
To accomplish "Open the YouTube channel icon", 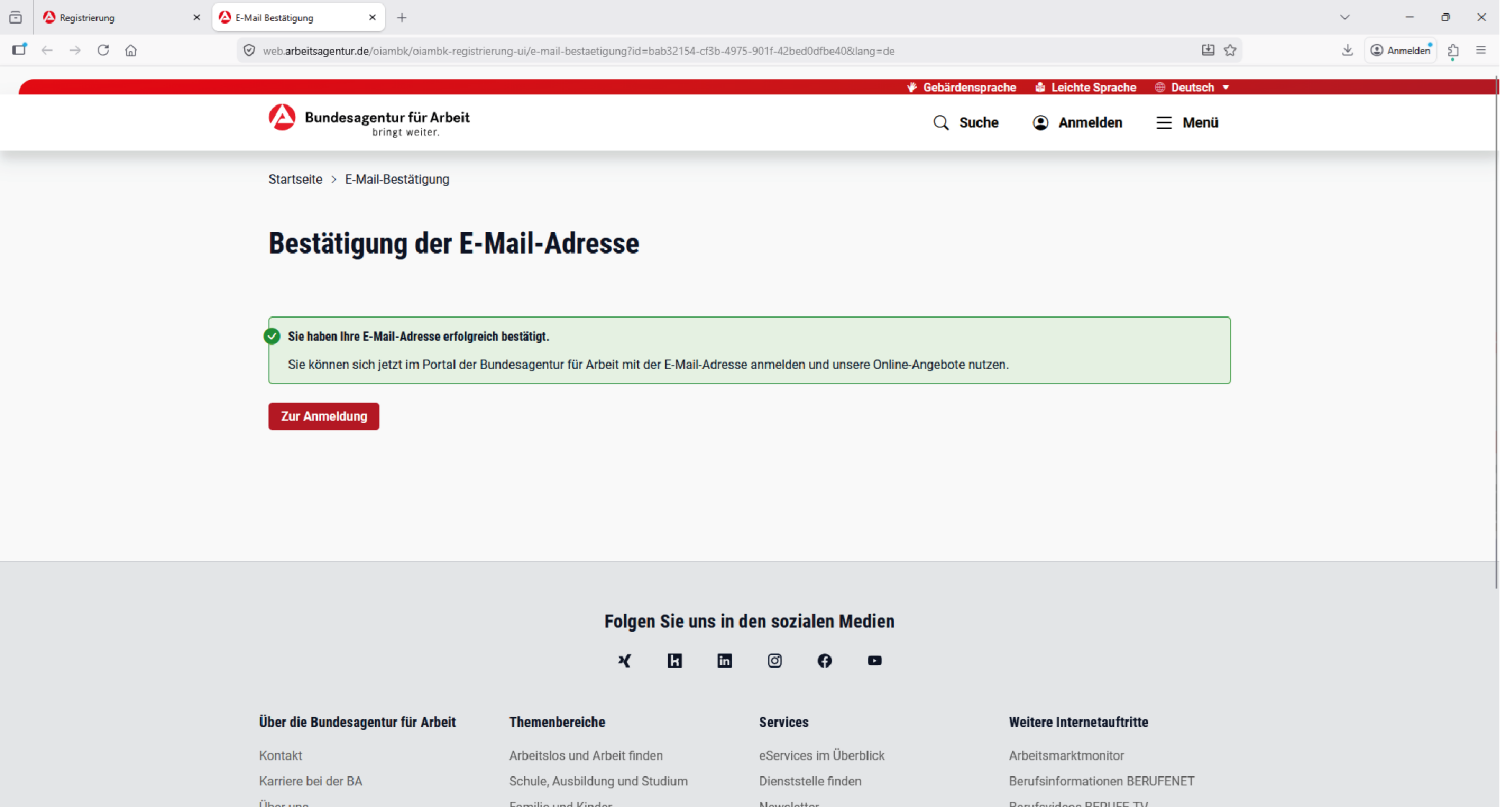I will [874, 660].
